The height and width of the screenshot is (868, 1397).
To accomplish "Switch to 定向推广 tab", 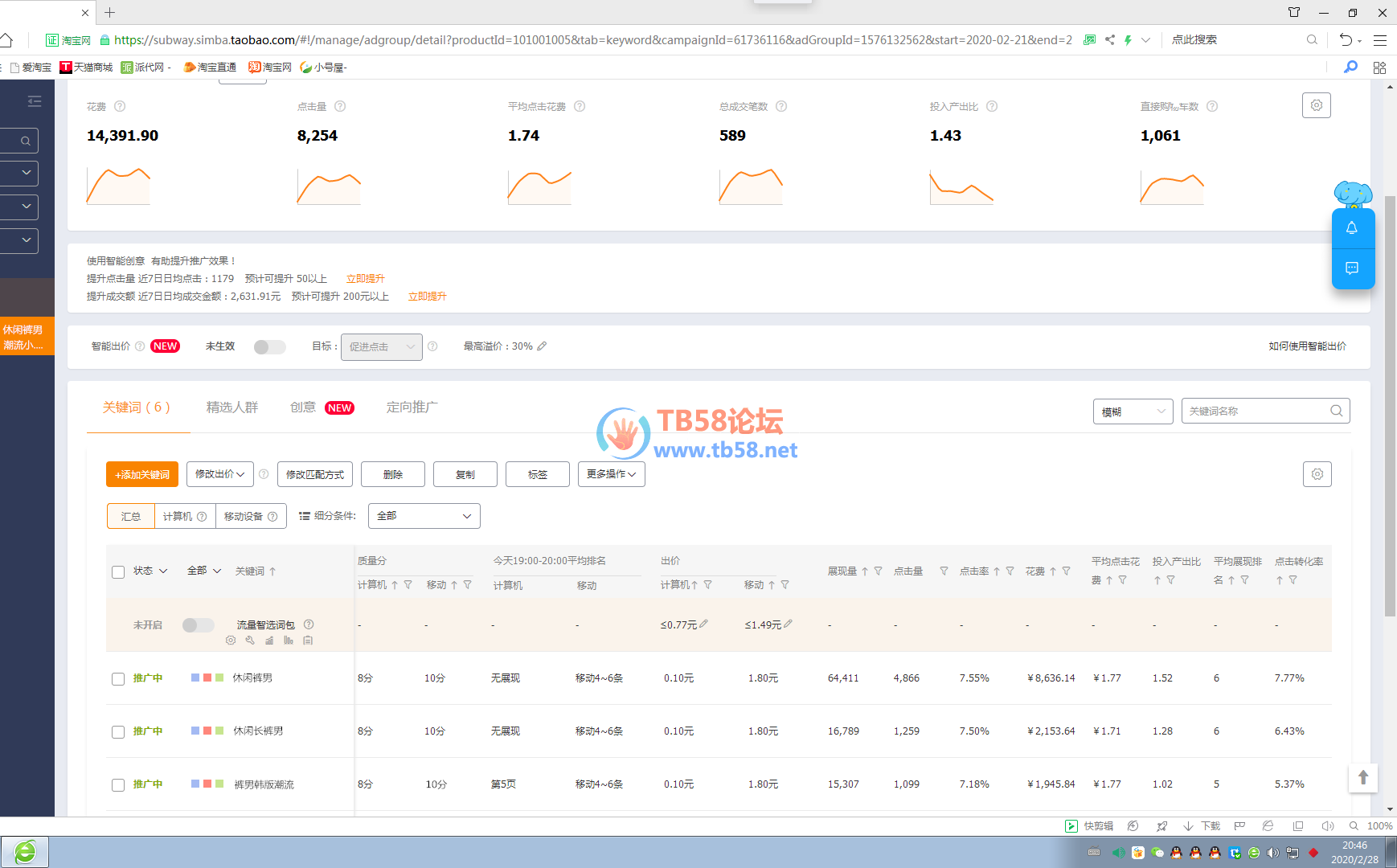I will click(412, 407).
